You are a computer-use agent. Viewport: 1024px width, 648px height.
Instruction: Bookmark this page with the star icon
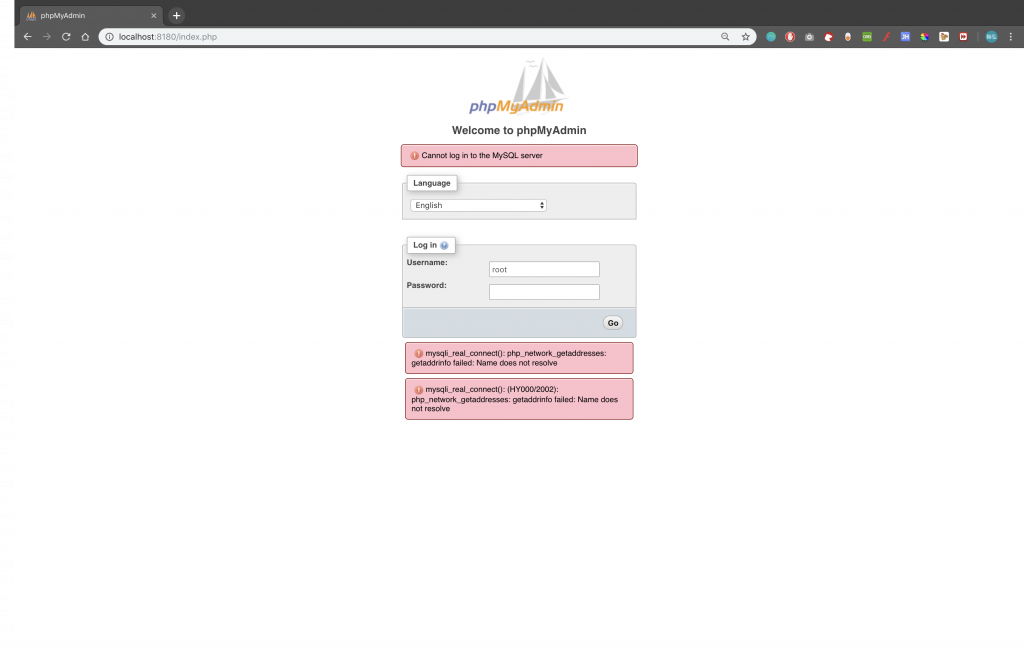[x=745, y=37]
